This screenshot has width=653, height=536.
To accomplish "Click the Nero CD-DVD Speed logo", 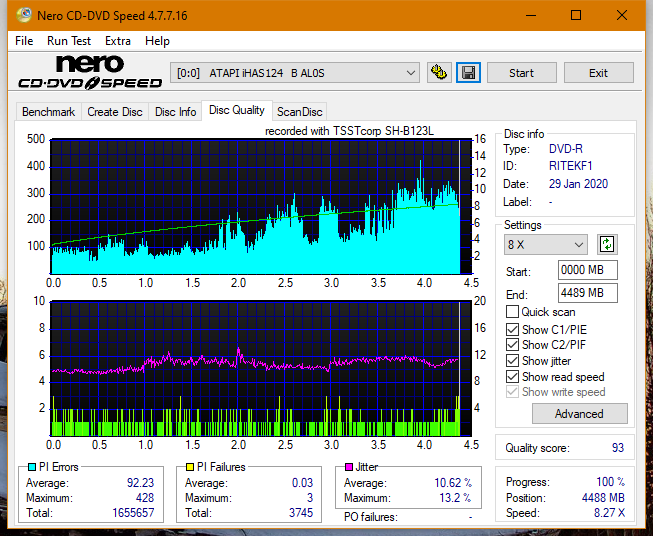I will tap(90, 73).
